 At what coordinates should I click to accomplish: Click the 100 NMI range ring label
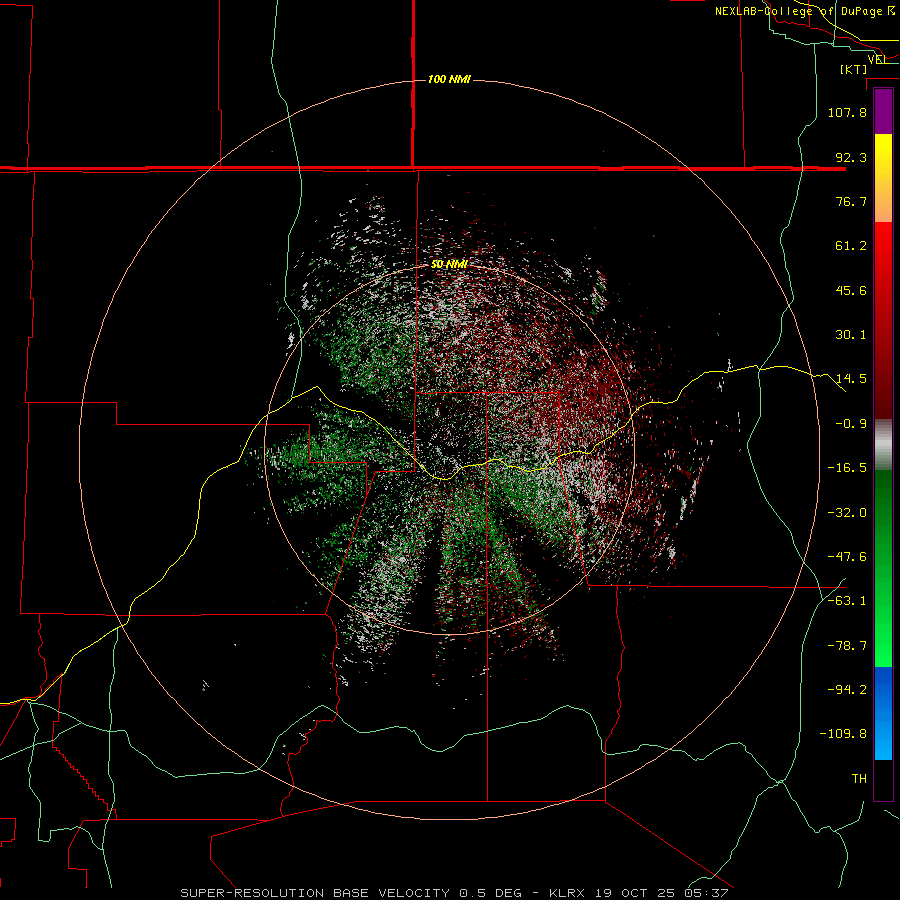tap(449, 79)
